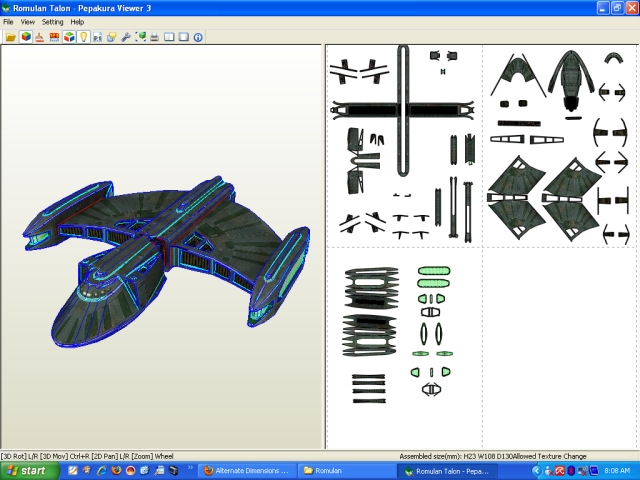This screenshot has width=640, height=480.
Task: Toggle the textured cube display icon
Action: coord(26,37)
